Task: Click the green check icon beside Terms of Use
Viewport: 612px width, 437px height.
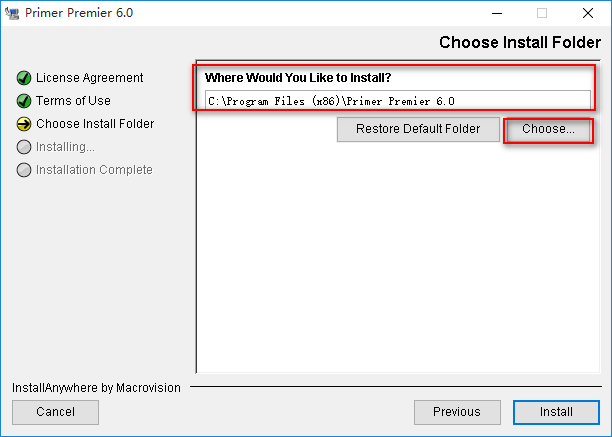Action: pos(24,101)
